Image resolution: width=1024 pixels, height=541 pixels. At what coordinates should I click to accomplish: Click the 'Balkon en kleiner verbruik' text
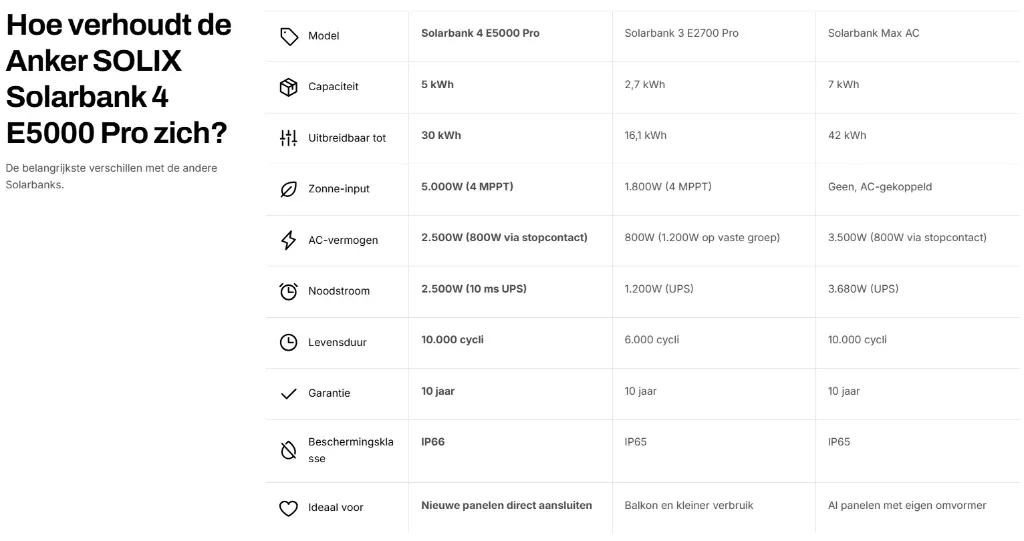point(688,506)
